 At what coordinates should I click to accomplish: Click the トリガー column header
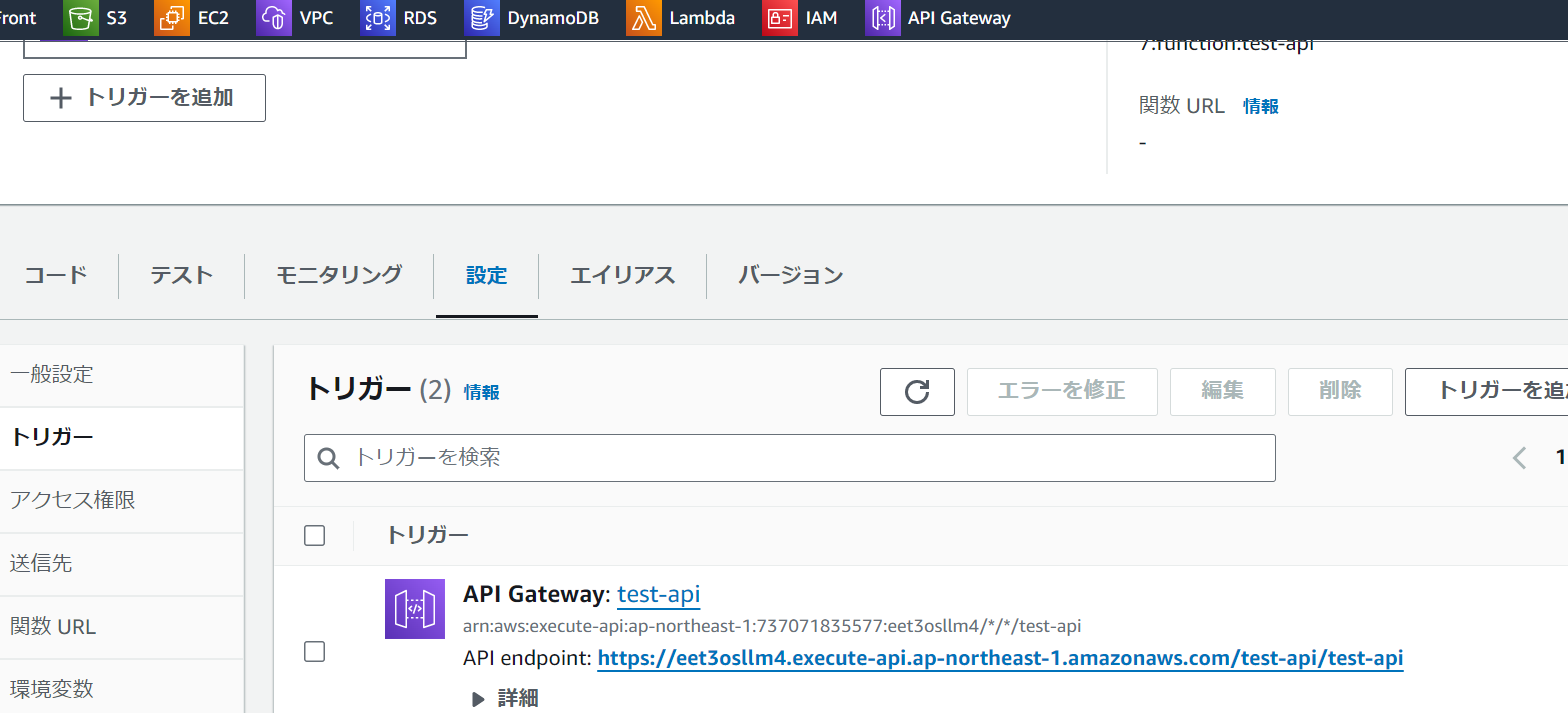point(427,535)
